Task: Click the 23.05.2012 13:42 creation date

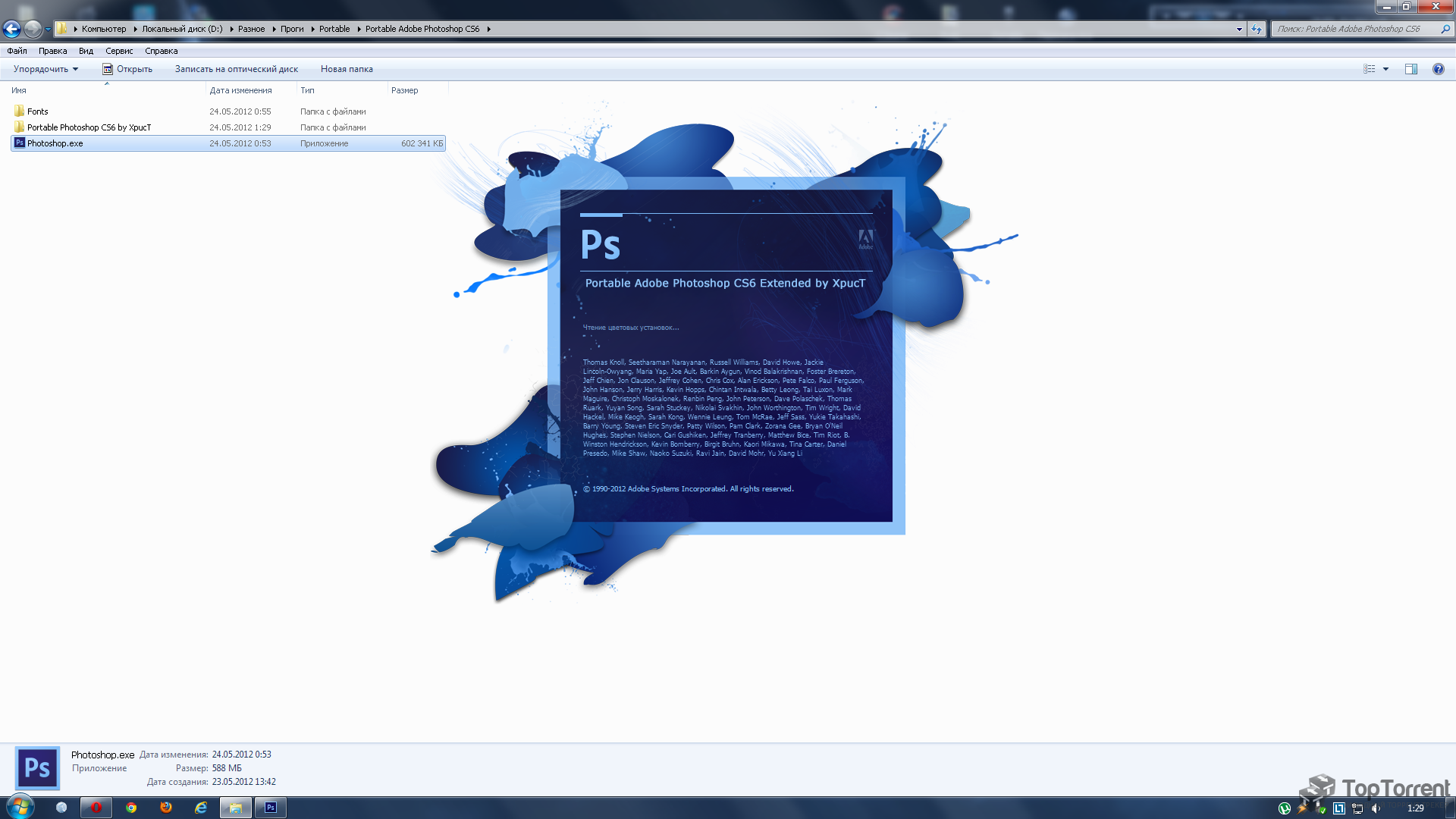Action: [x=243, y=782]
